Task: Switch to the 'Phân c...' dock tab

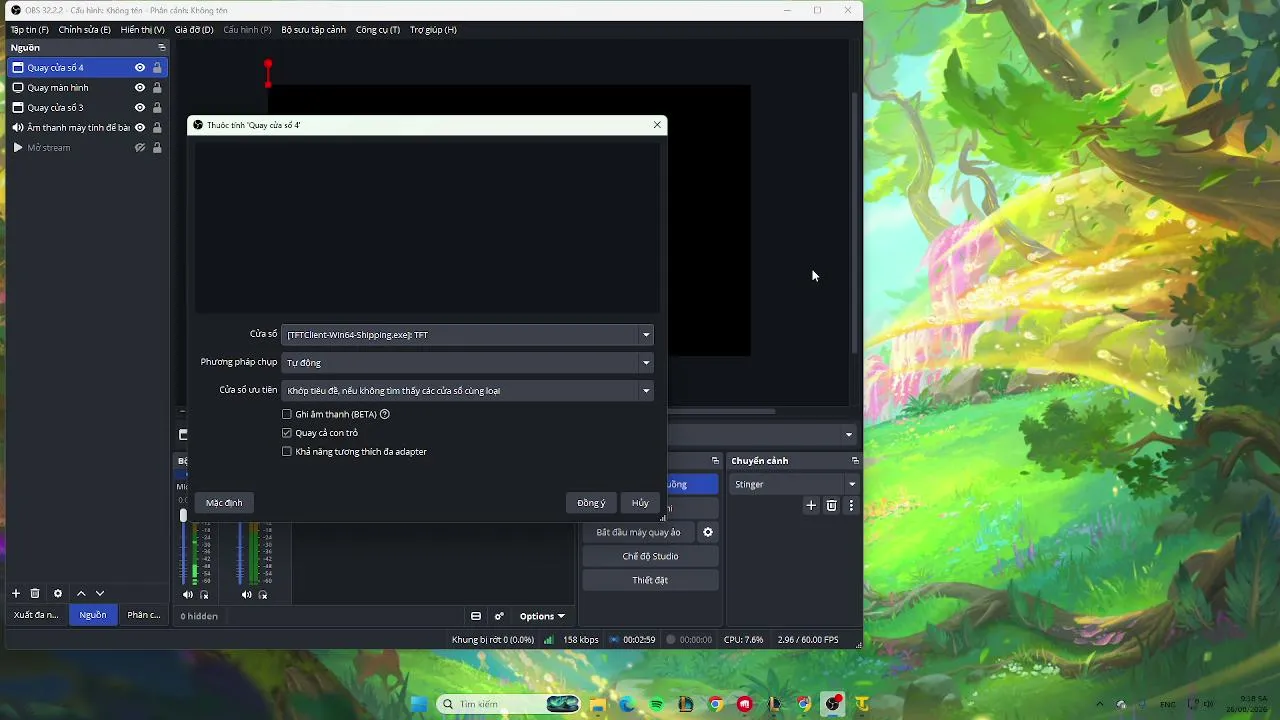Action: (x=144, y=615)
